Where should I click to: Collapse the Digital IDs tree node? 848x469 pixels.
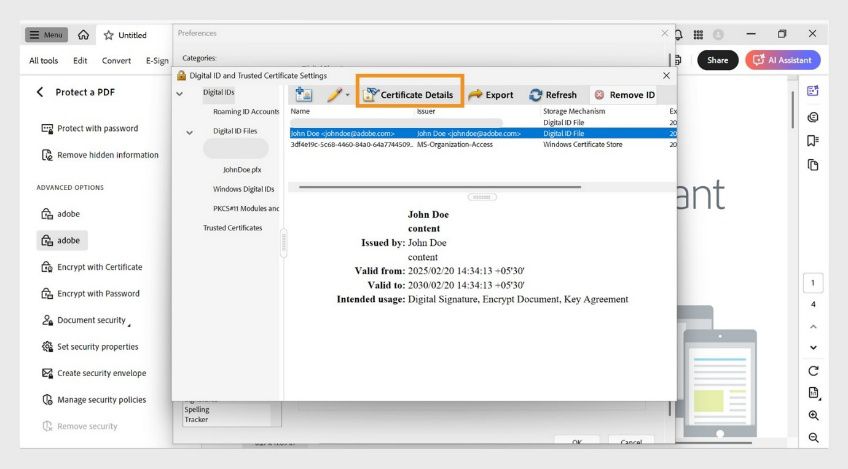(180, 94)
